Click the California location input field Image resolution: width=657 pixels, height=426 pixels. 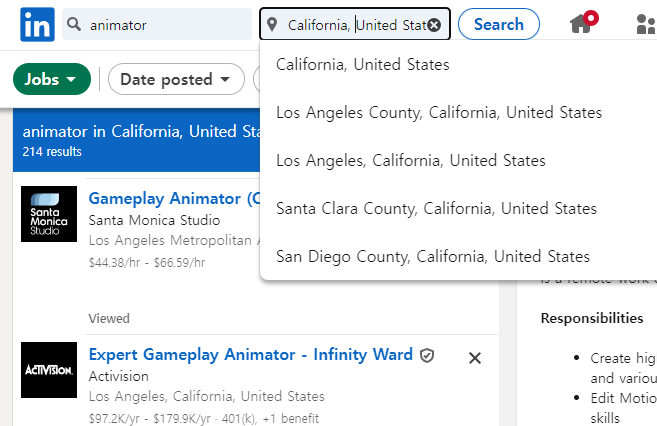(355, 24)
